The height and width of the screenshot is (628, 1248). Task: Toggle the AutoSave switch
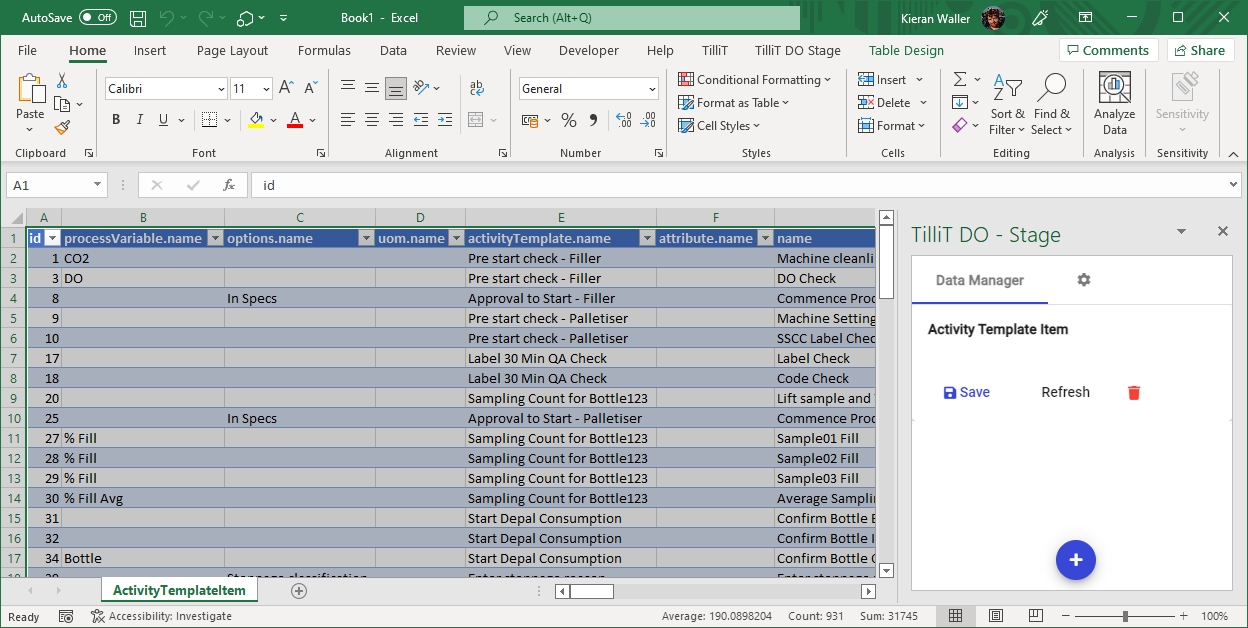pos(97,18)
